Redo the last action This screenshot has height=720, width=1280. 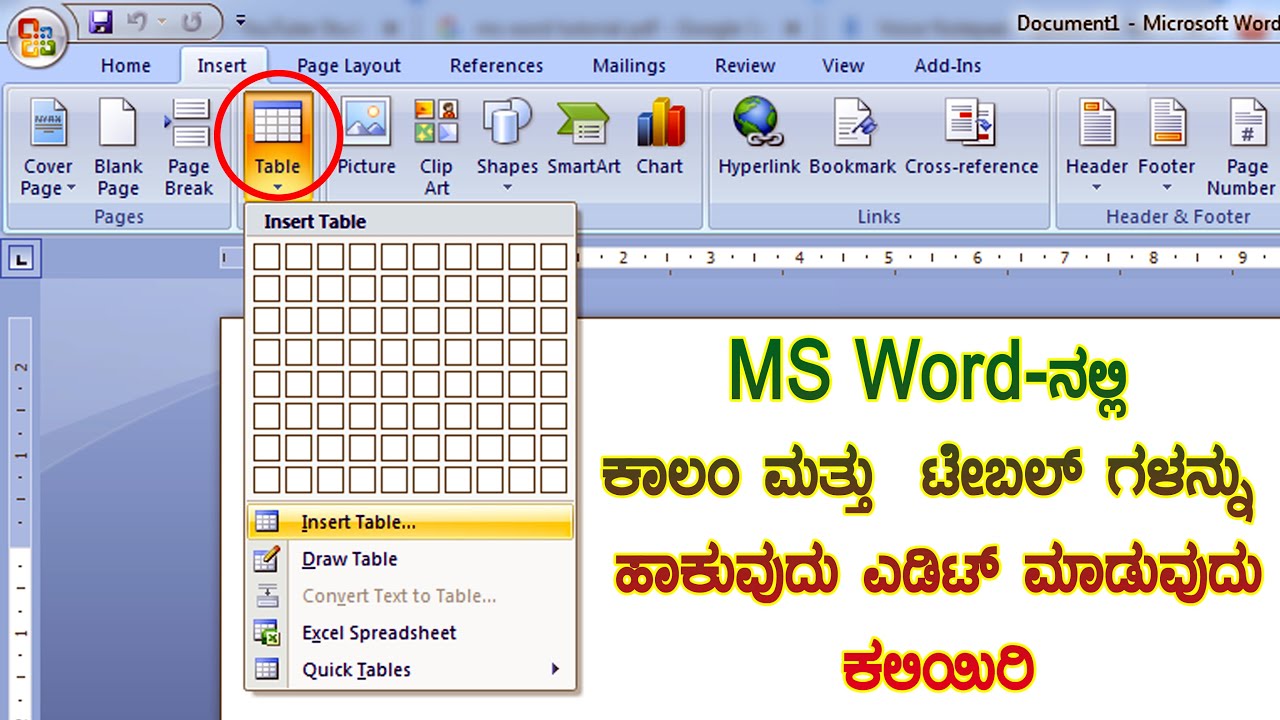click(192, 20)
